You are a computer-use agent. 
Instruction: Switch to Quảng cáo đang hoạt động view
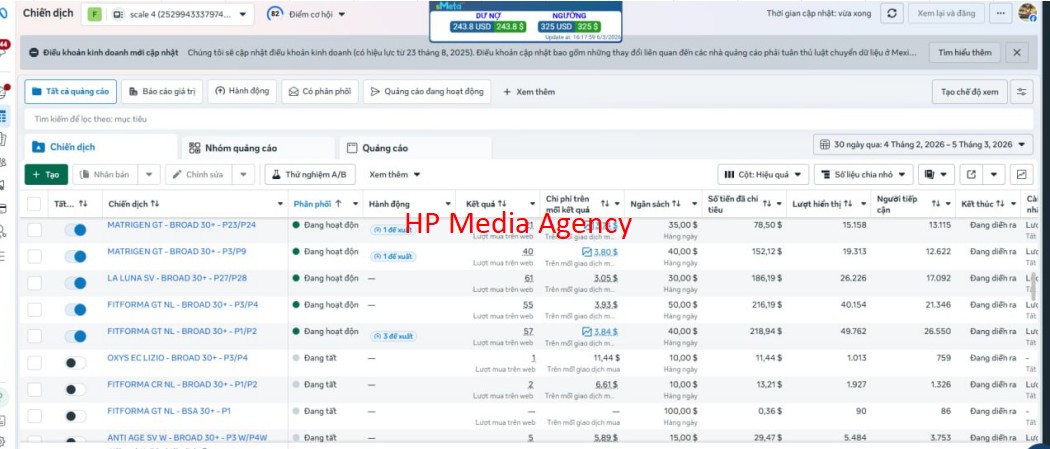[x=427, y=92]
